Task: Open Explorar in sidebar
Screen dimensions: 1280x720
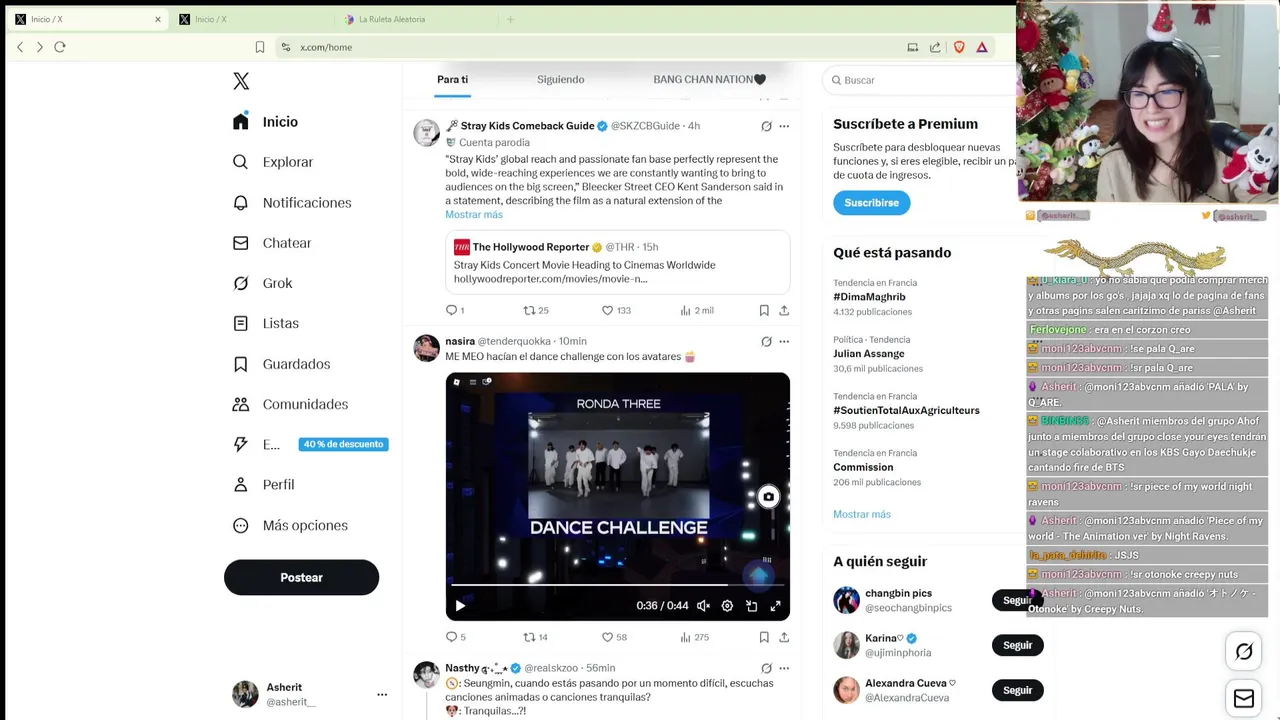Action: tap(273, 162)
